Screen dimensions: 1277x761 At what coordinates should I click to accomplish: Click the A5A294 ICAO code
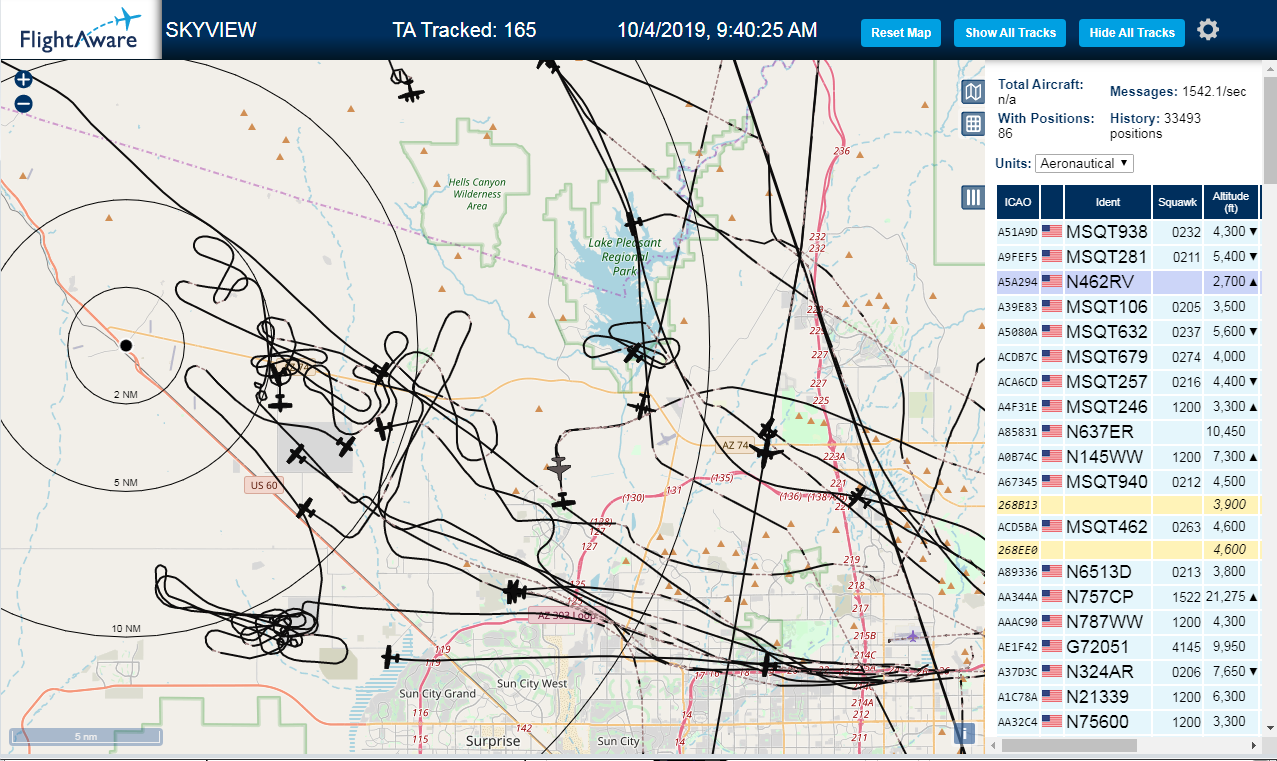pos(1018,282)
